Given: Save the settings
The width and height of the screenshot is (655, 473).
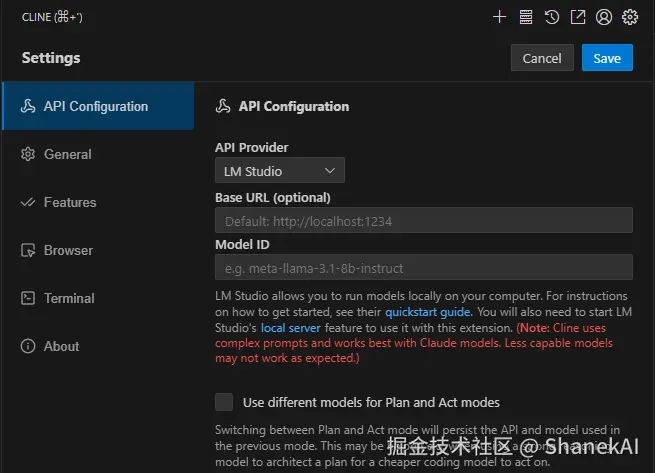Looking at the screenshot, I should pyautogui.click(x=607, y=58).
